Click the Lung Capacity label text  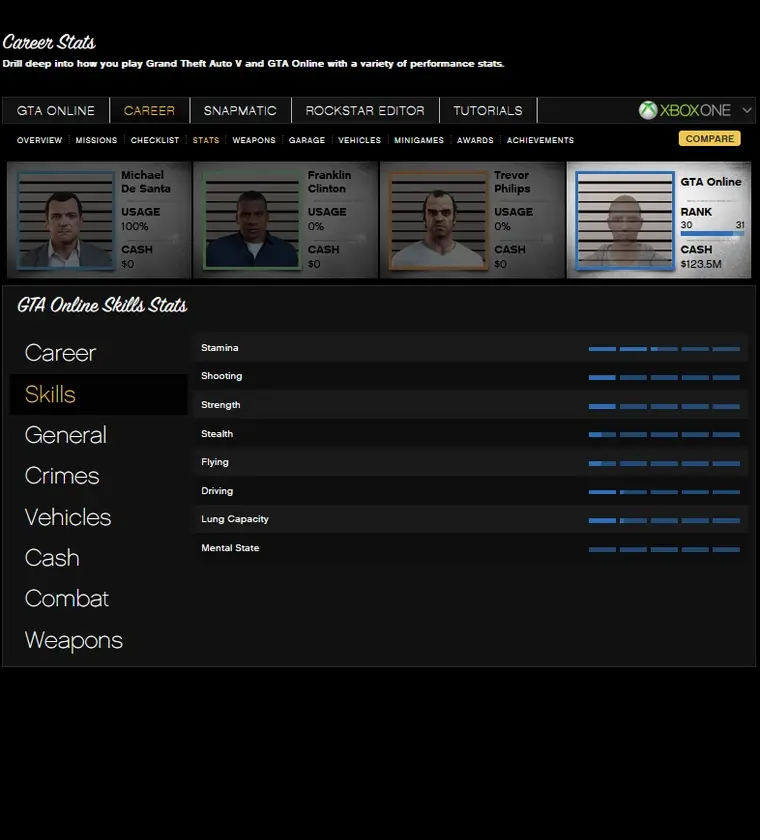pyautogui.click(x=235, y=519)
